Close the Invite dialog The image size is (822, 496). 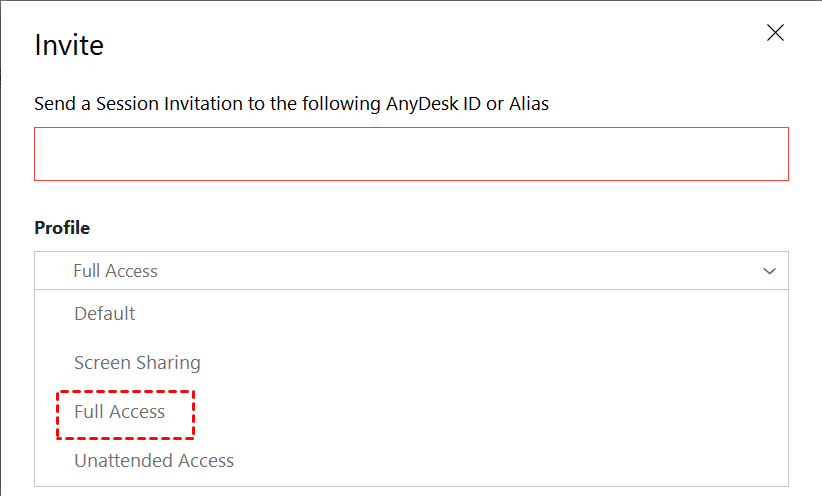pos(775,33)
